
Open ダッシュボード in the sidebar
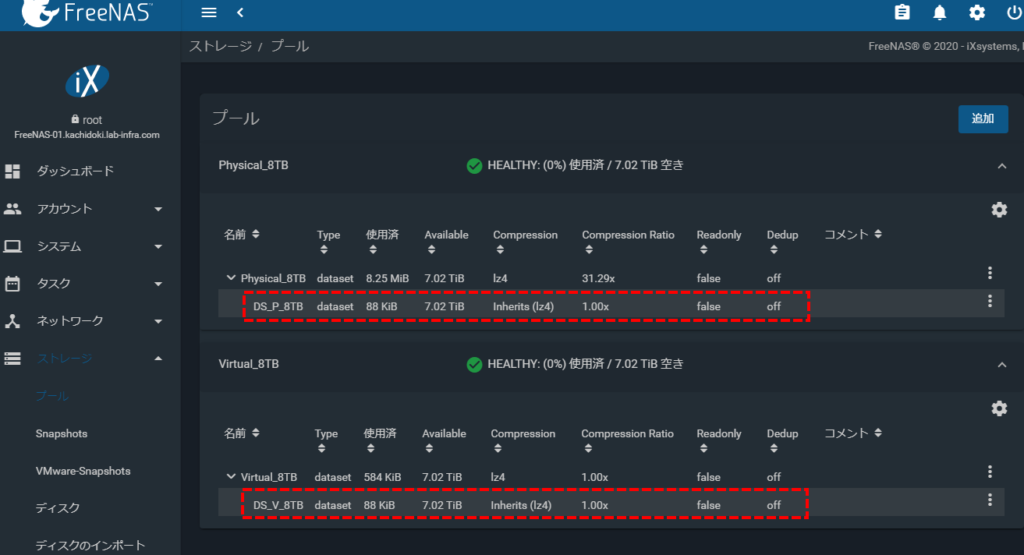[75, 171]
